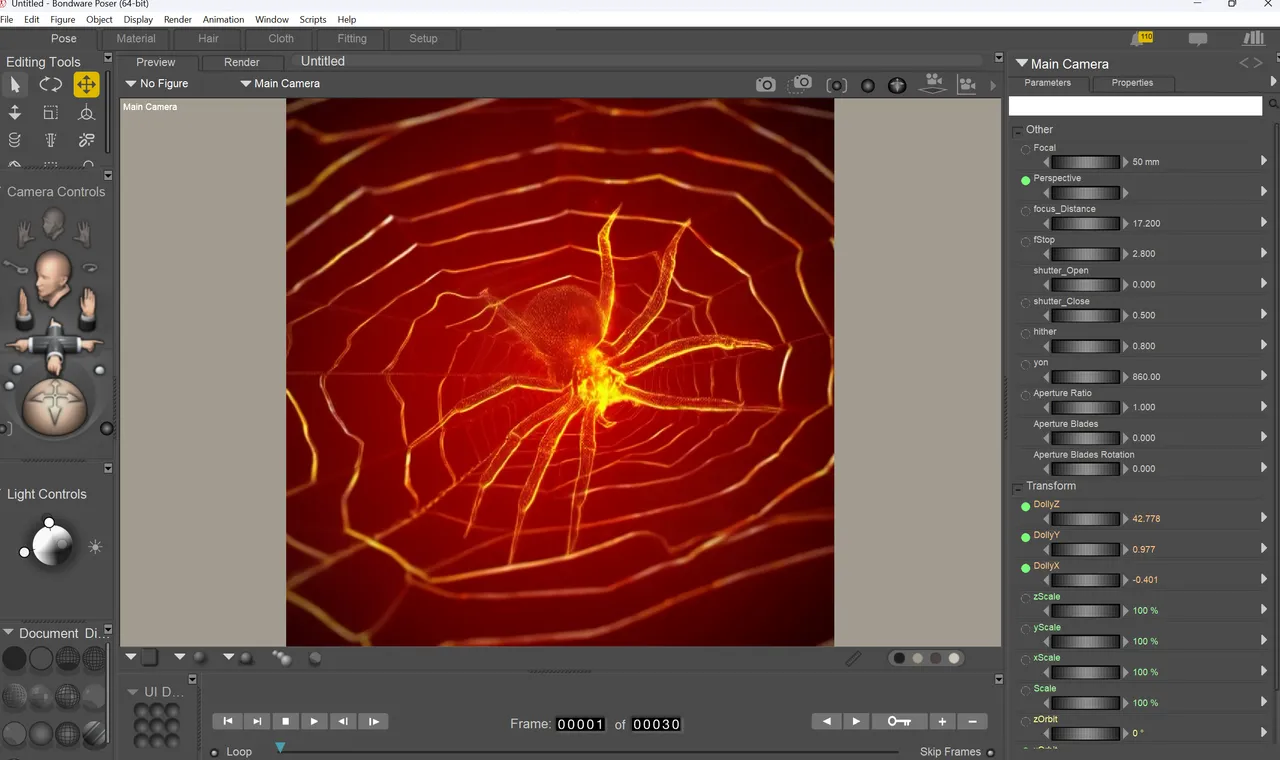Toggle the Perspective green animation dot

coord(1025,181)
